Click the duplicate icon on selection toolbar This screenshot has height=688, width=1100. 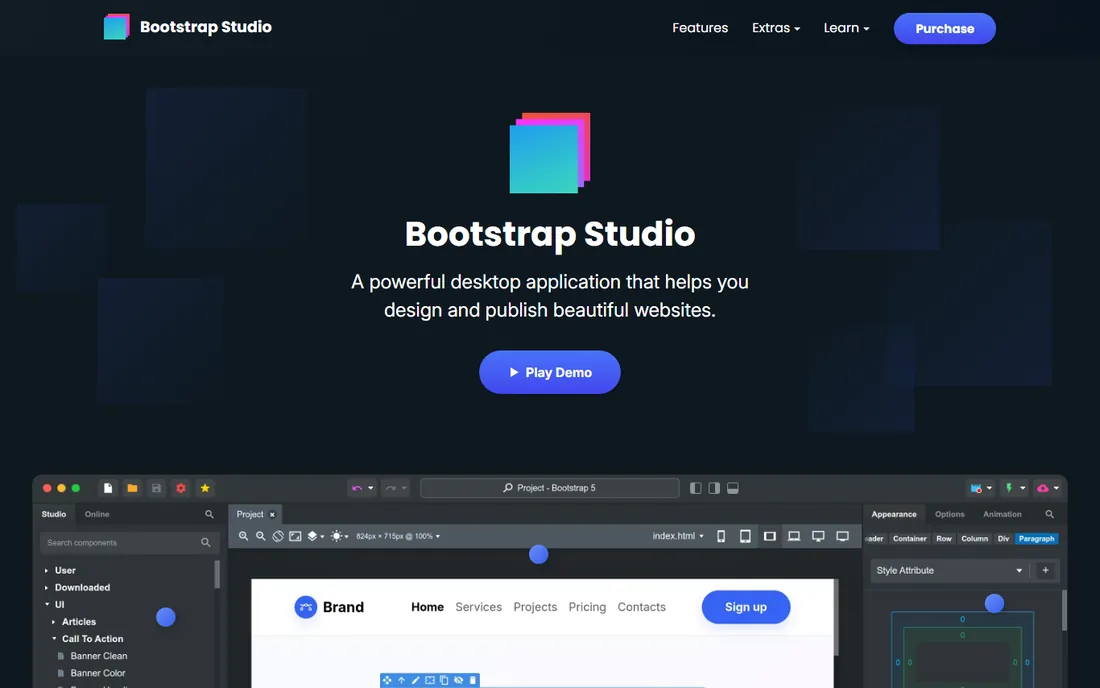coord(444,680)
